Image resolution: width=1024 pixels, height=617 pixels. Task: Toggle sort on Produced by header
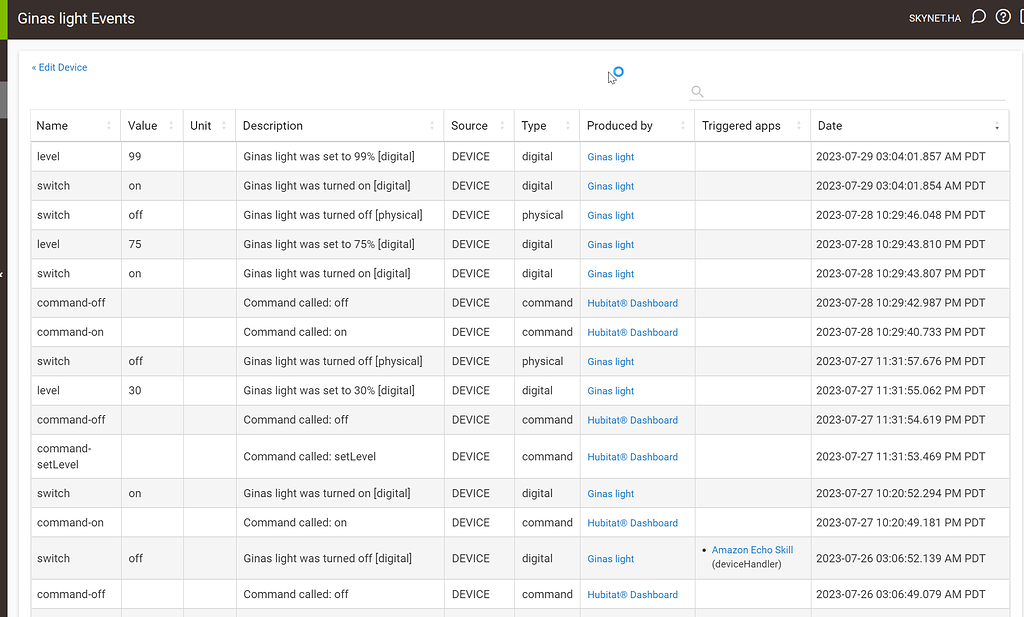click(x=683, y=126)
